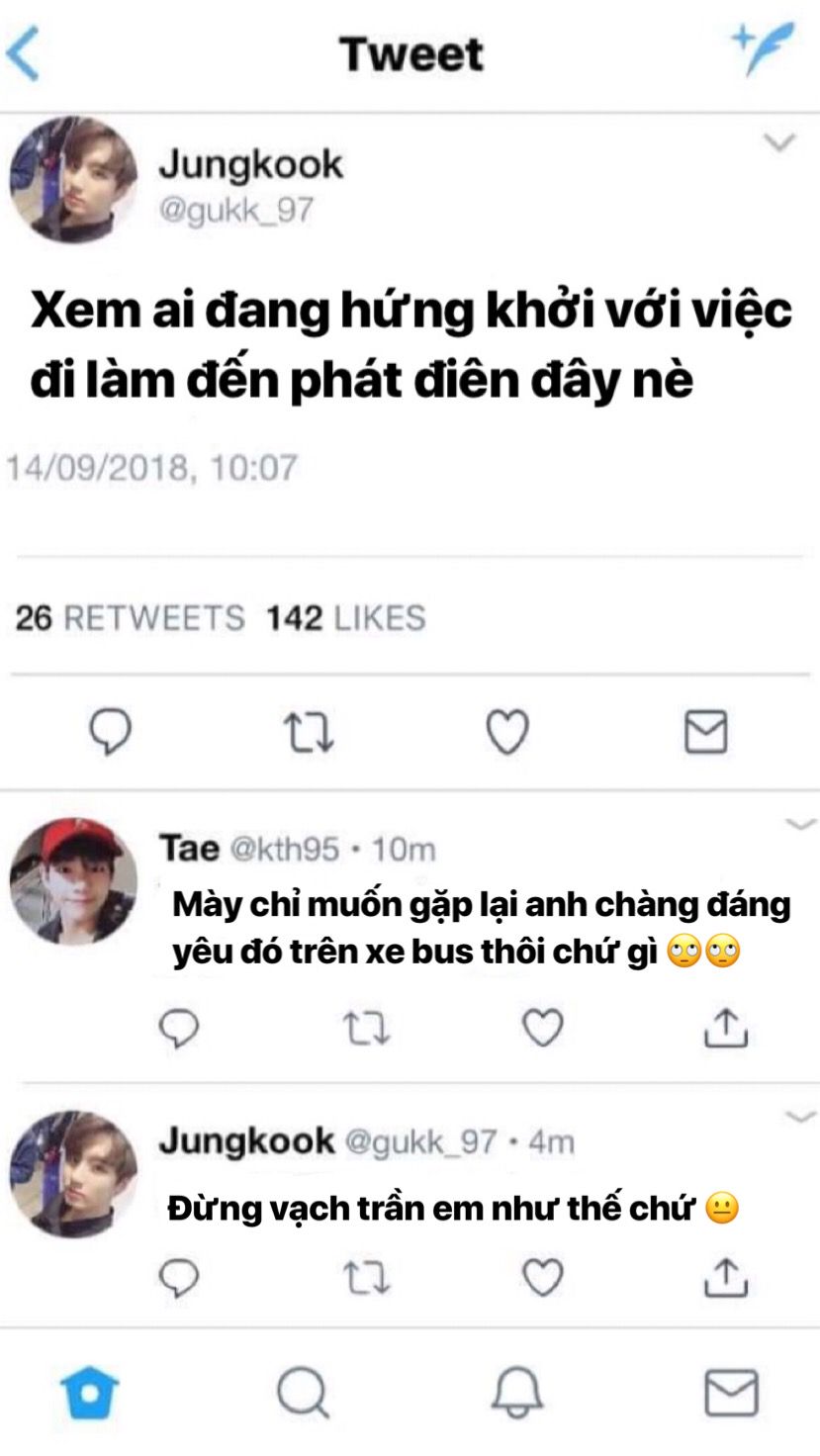Image resolution: width=820 pixels, height=1456 pixels.
Task: Open the Notifications bell tab
Action: [x=517, y=1393]
